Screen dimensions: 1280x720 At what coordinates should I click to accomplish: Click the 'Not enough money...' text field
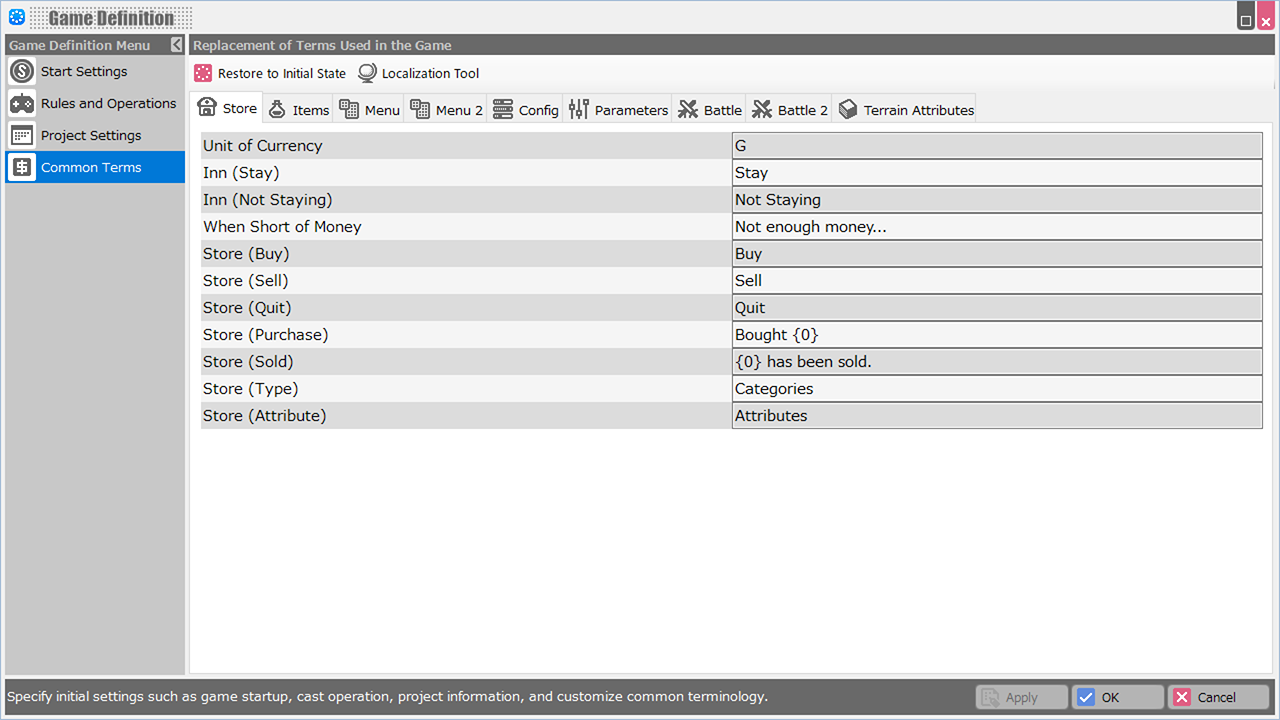coord(996,227)
